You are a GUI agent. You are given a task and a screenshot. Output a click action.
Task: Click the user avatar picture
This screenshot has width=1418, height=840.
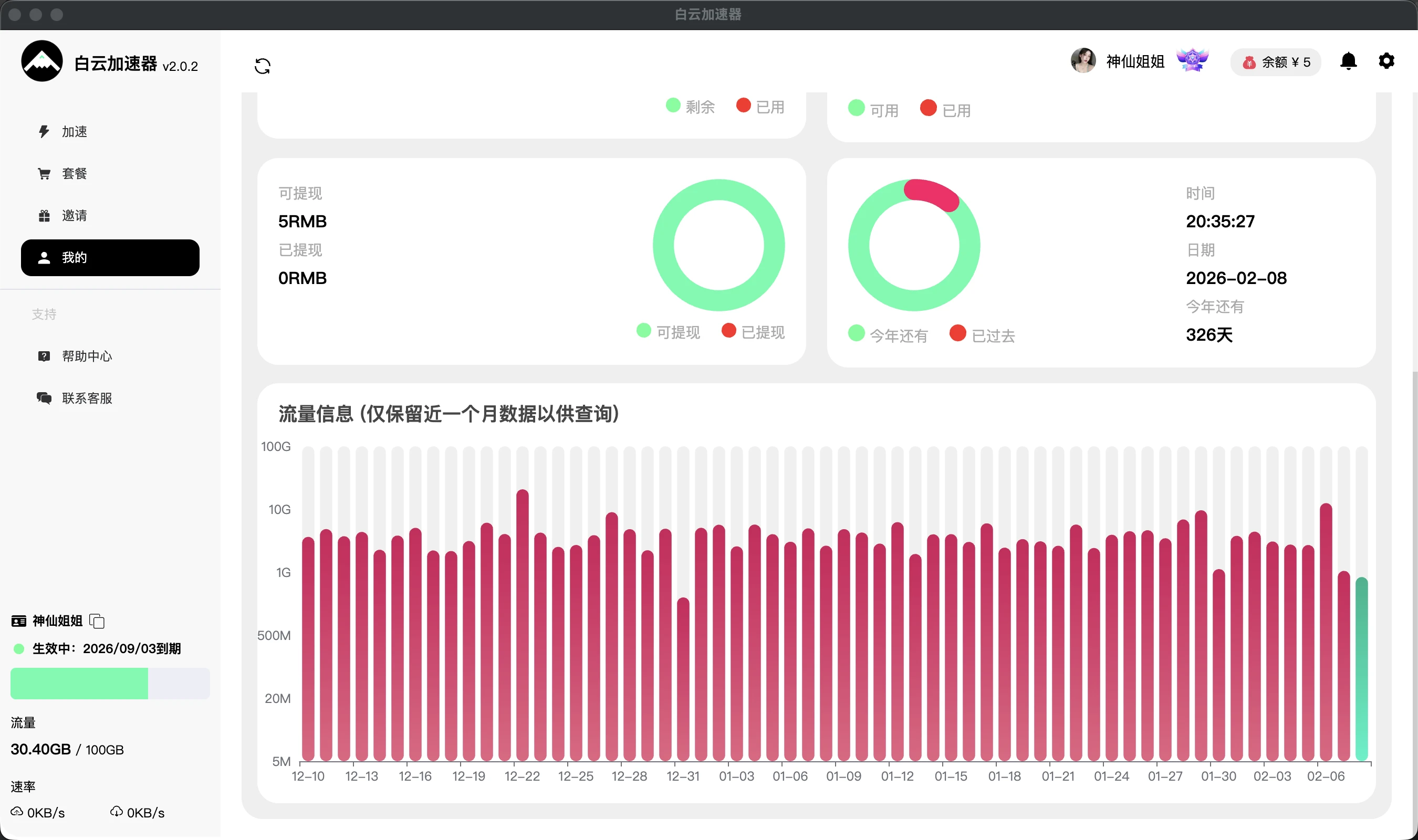tap(1083, 60)
